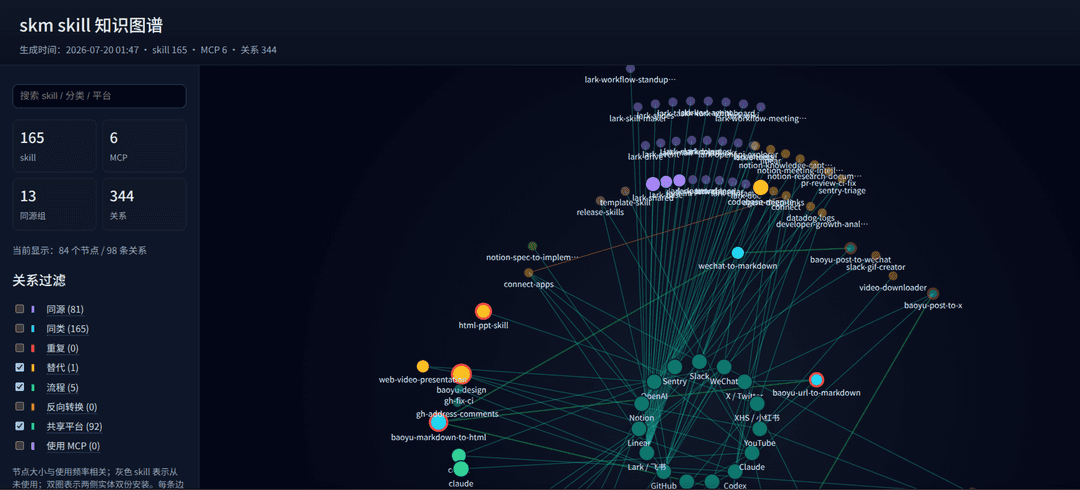
Task: Click the gh-fix-ci node label
Action: pyautogui.click(x=459, y=401)
